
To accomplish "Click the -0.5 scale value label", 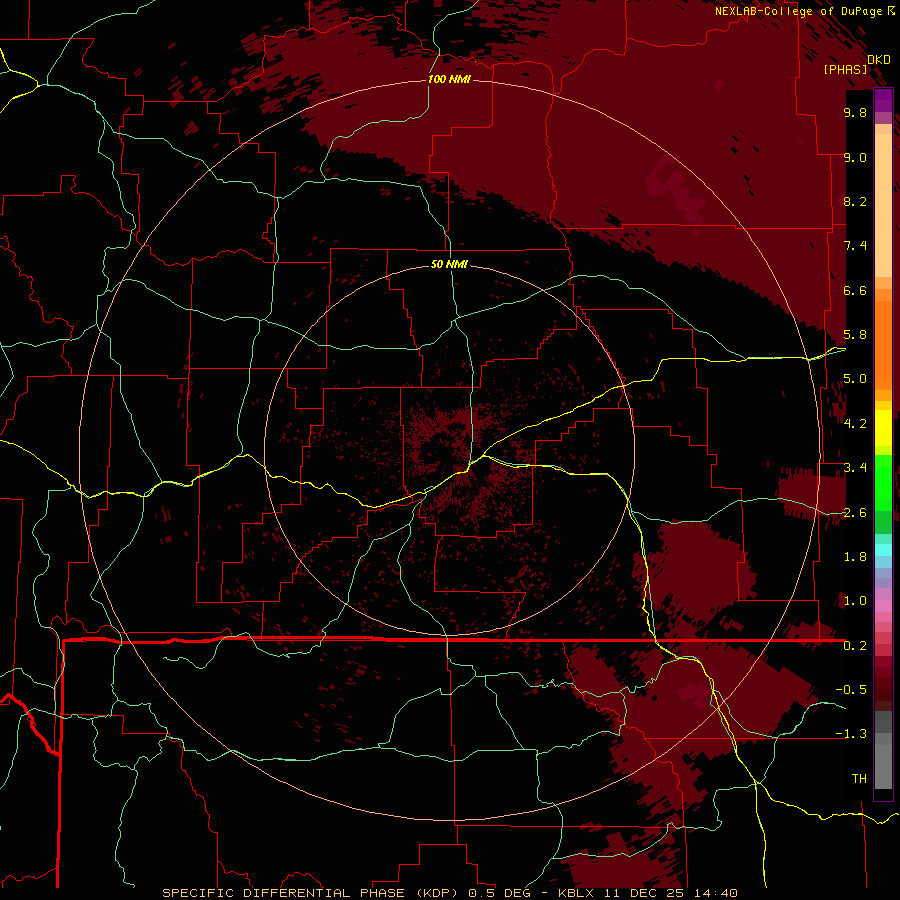I will (851, 690).
